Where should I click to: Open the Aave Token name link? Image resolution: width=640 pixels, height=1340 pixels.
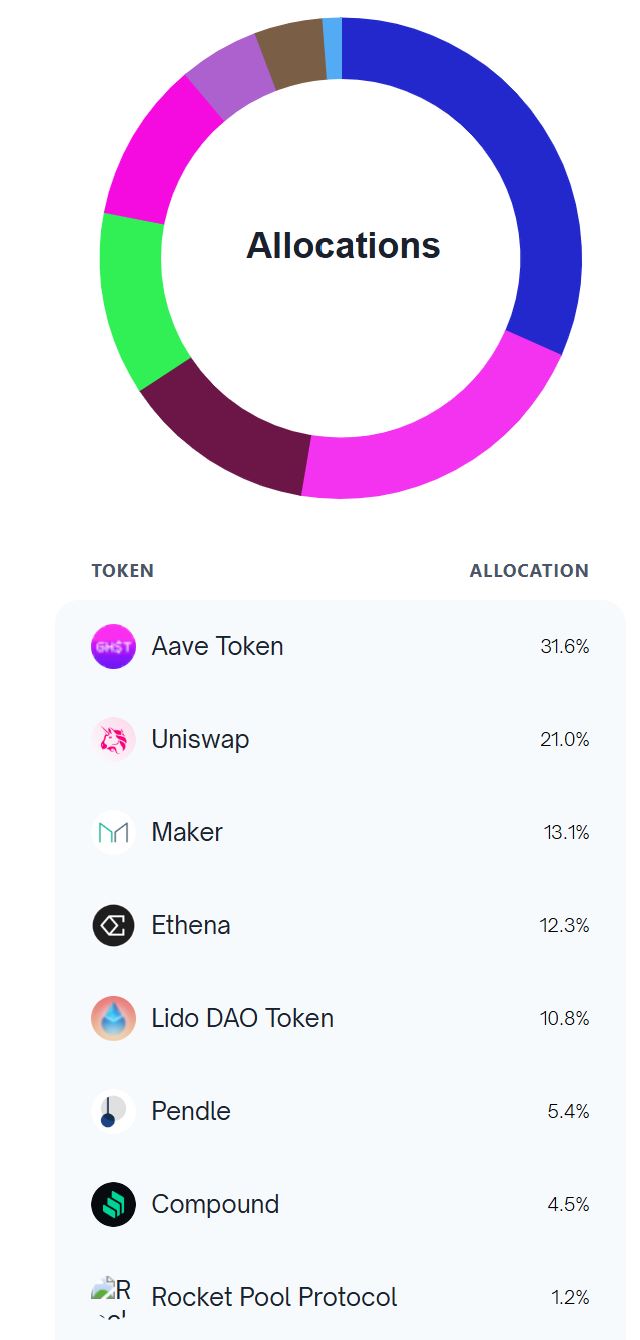pyautogui.click(x=217, y=646)
